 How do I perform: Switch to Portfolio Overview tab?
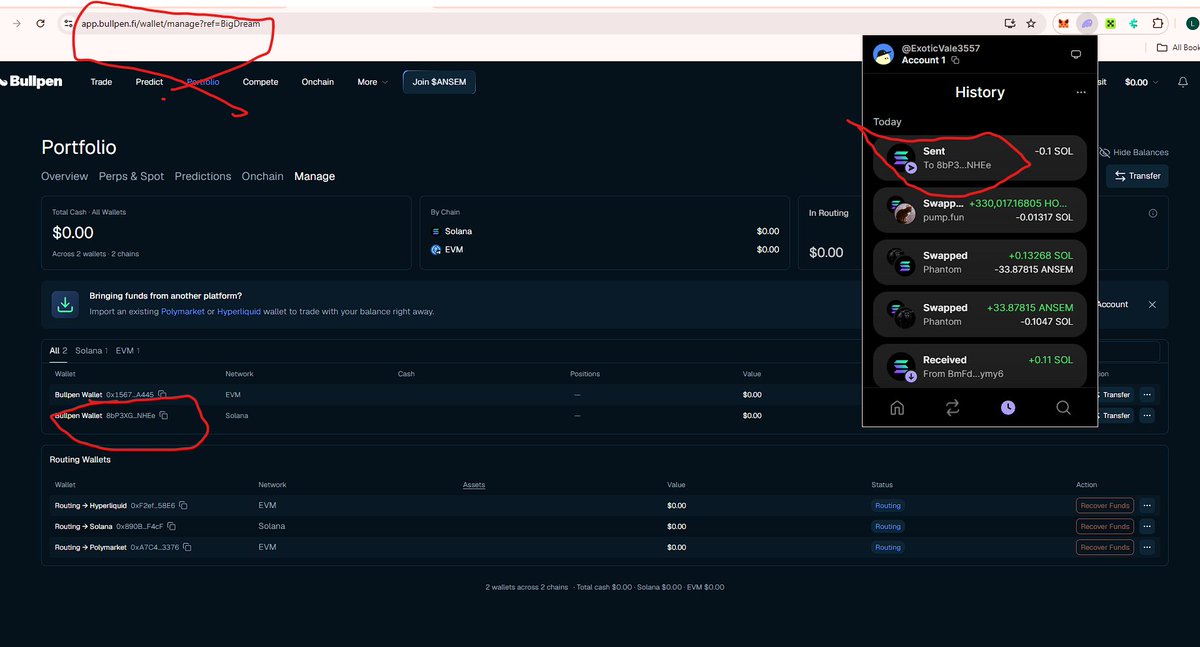pyautogui.click(x=65, y=176)
